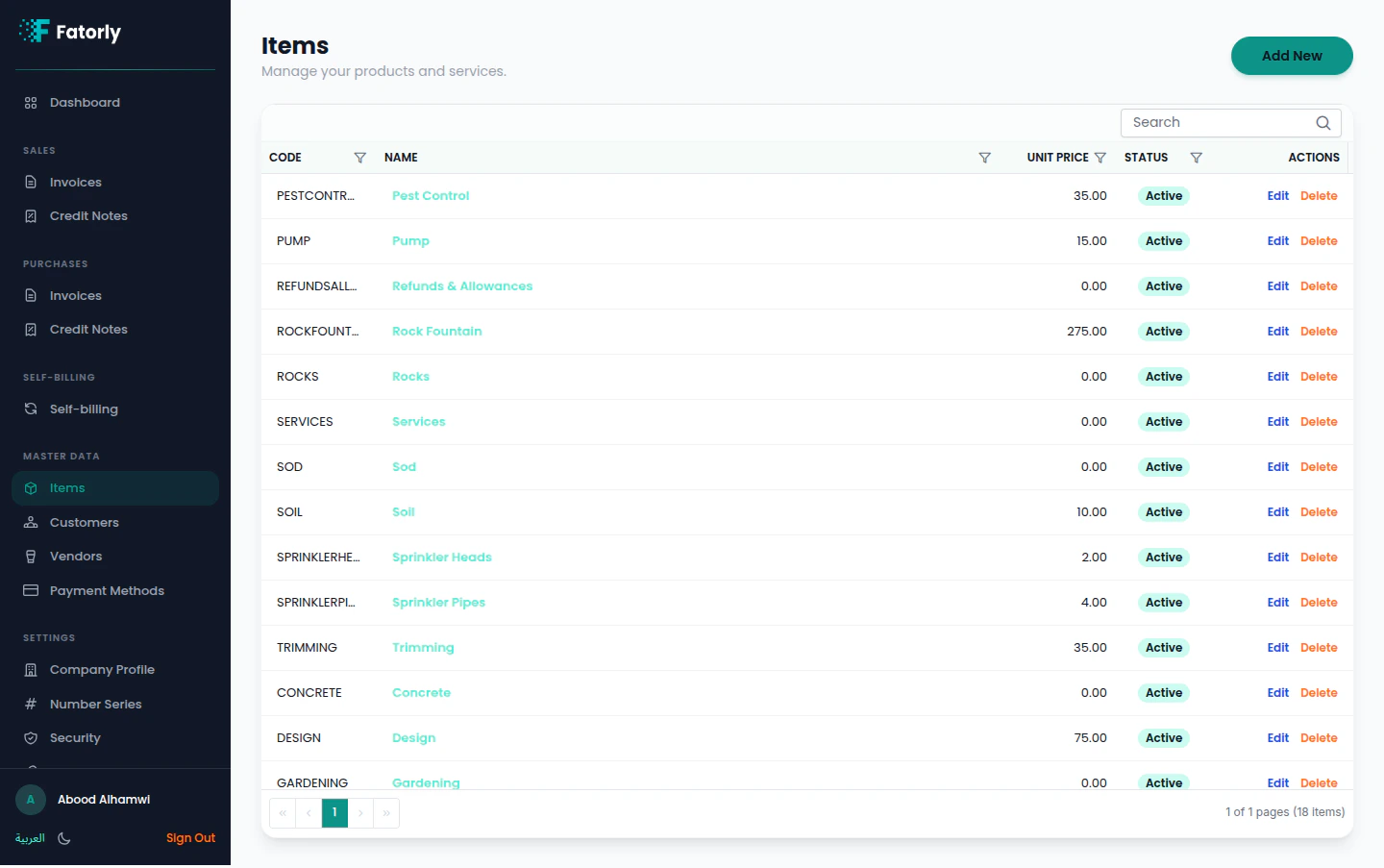Switch language to Arabic
The height and width of the screenshot is (868, 1384).
[30, 838]
